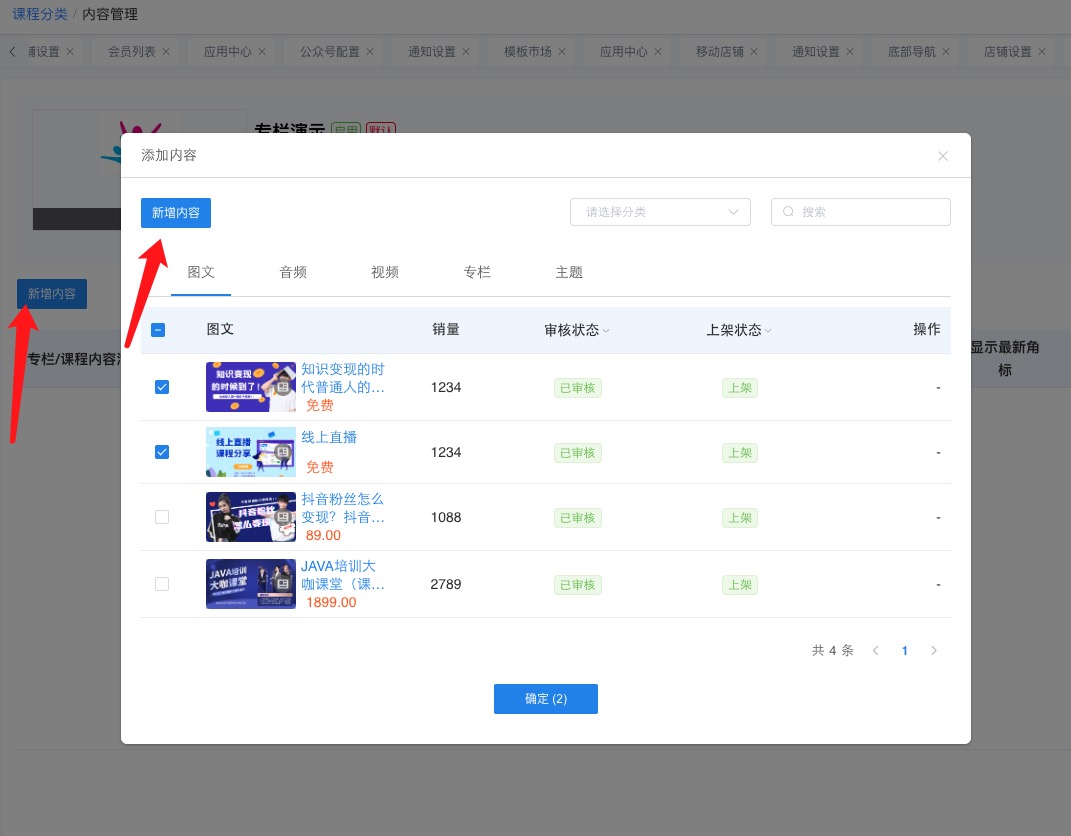Open the 请选择分类 dropdown

click(x=660, y=212)
